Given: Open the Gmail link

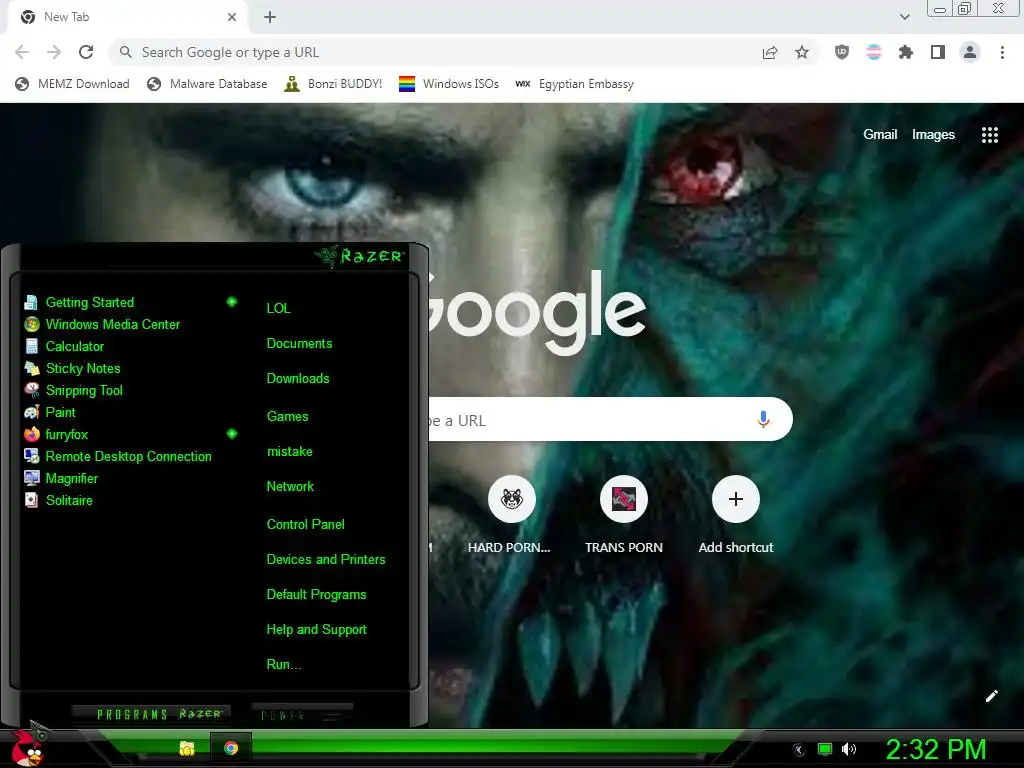Looking at the screenshot, I should 880,135.
